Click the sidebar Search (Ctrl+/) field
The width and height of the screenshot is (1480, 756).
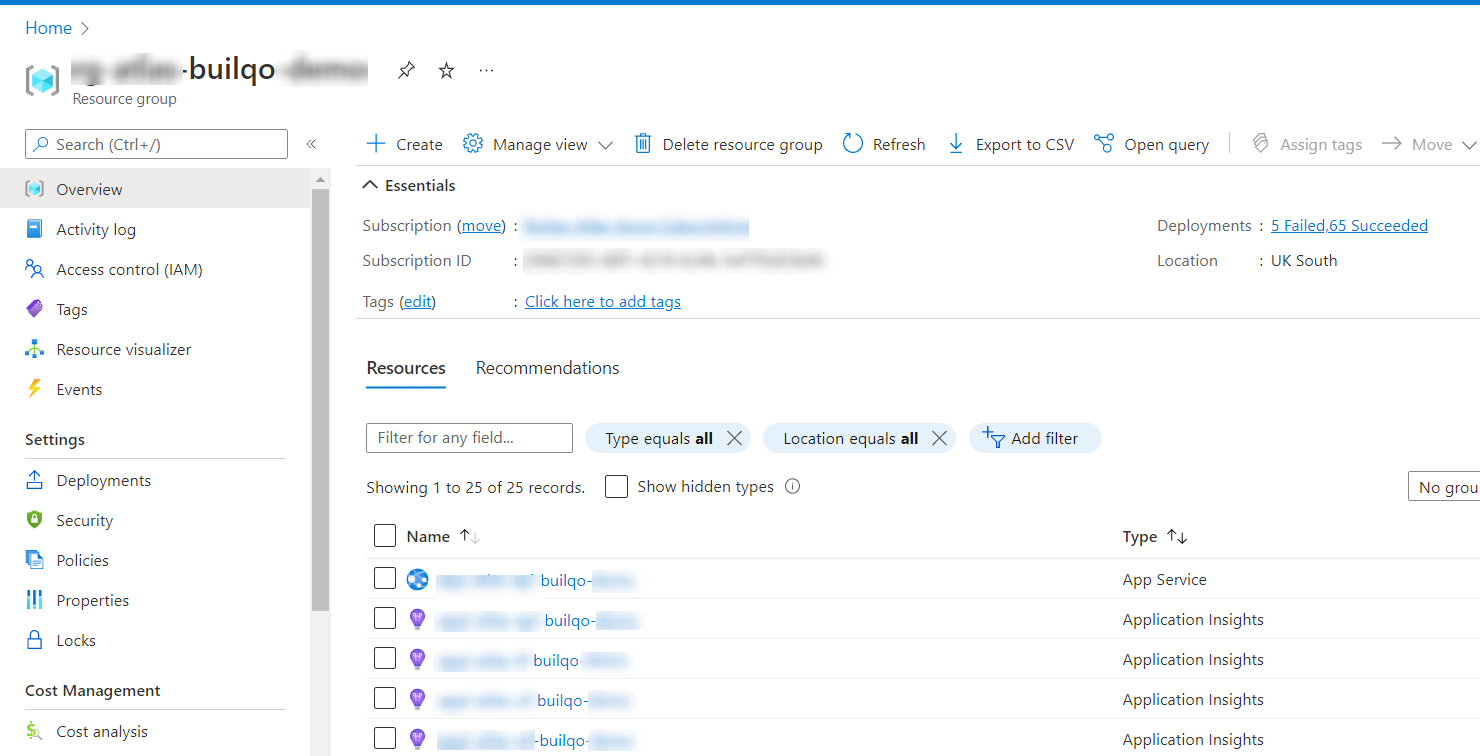tap(156, 144)
